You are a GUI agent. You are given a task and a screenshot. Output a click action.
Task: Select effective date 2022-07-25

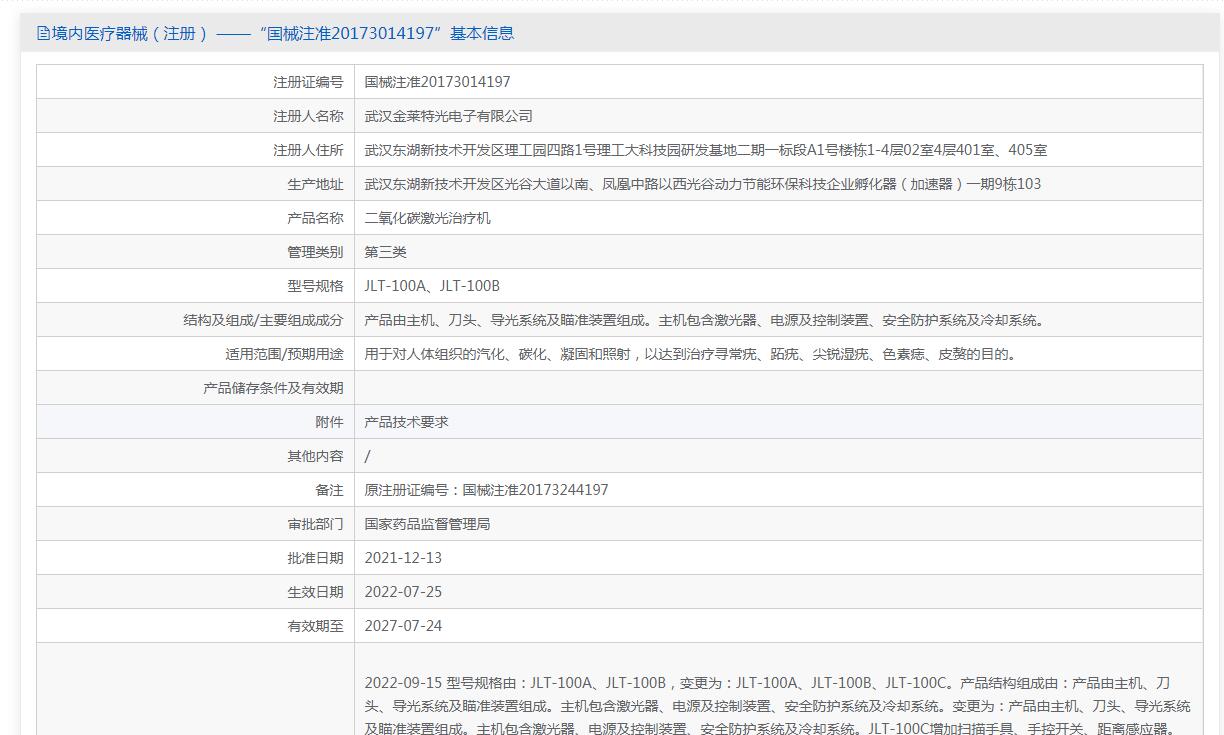coord(403,592)
